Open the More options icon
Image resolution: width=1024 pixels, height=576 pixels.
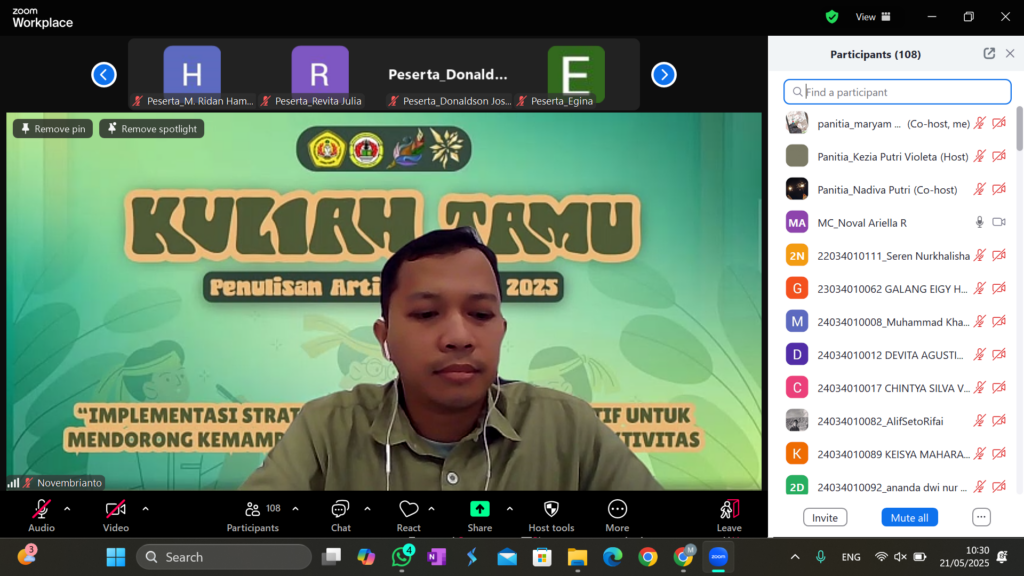tap(617, 510)
